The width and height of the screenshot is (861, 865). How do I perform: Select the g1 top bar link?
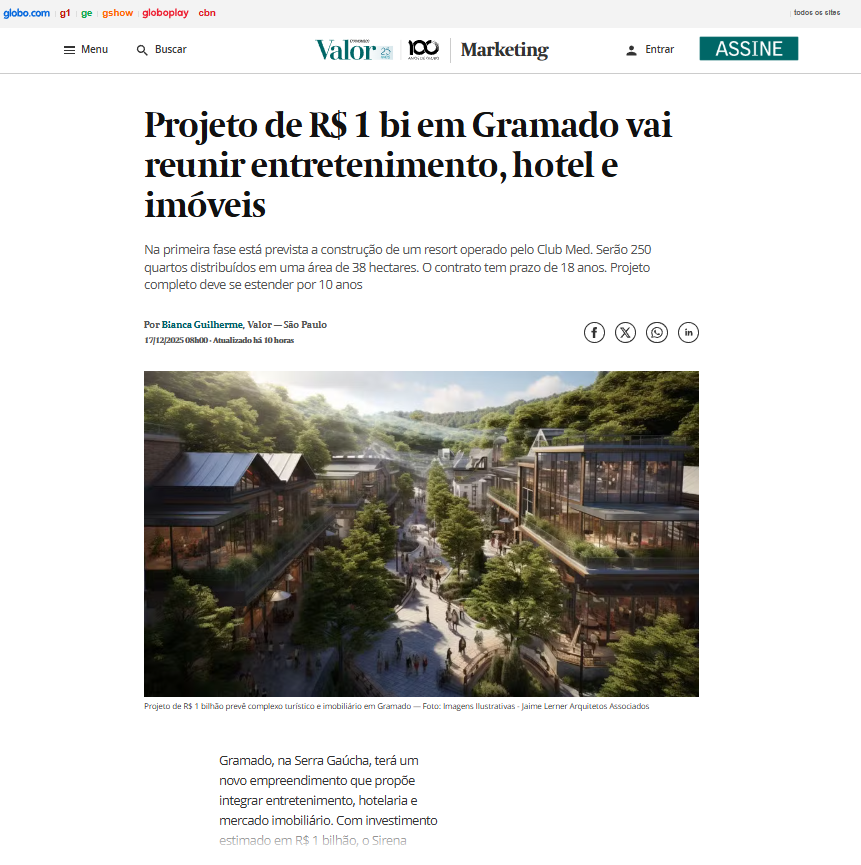tap(65, 13)
